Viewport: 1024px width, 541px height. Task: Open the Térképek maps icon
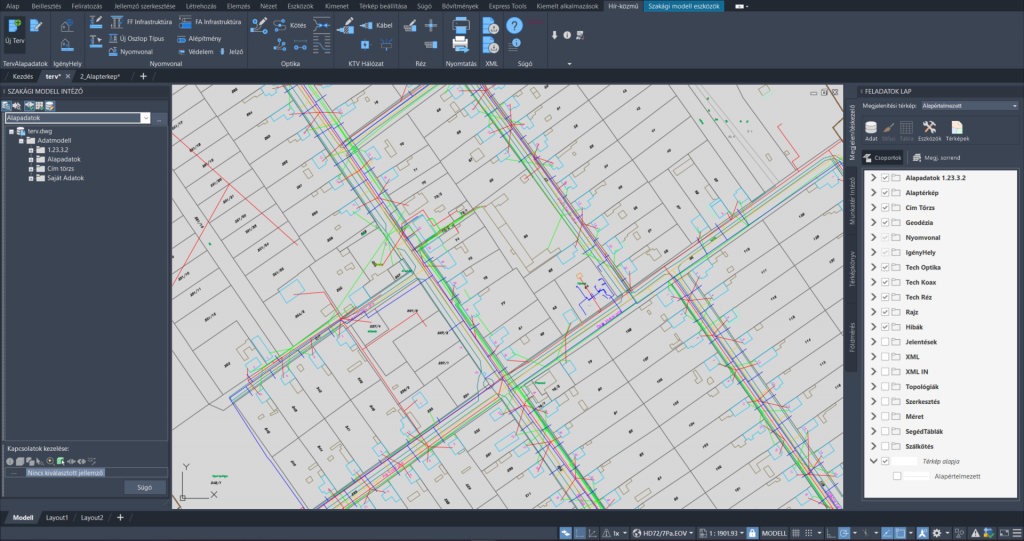pos(957,131)
